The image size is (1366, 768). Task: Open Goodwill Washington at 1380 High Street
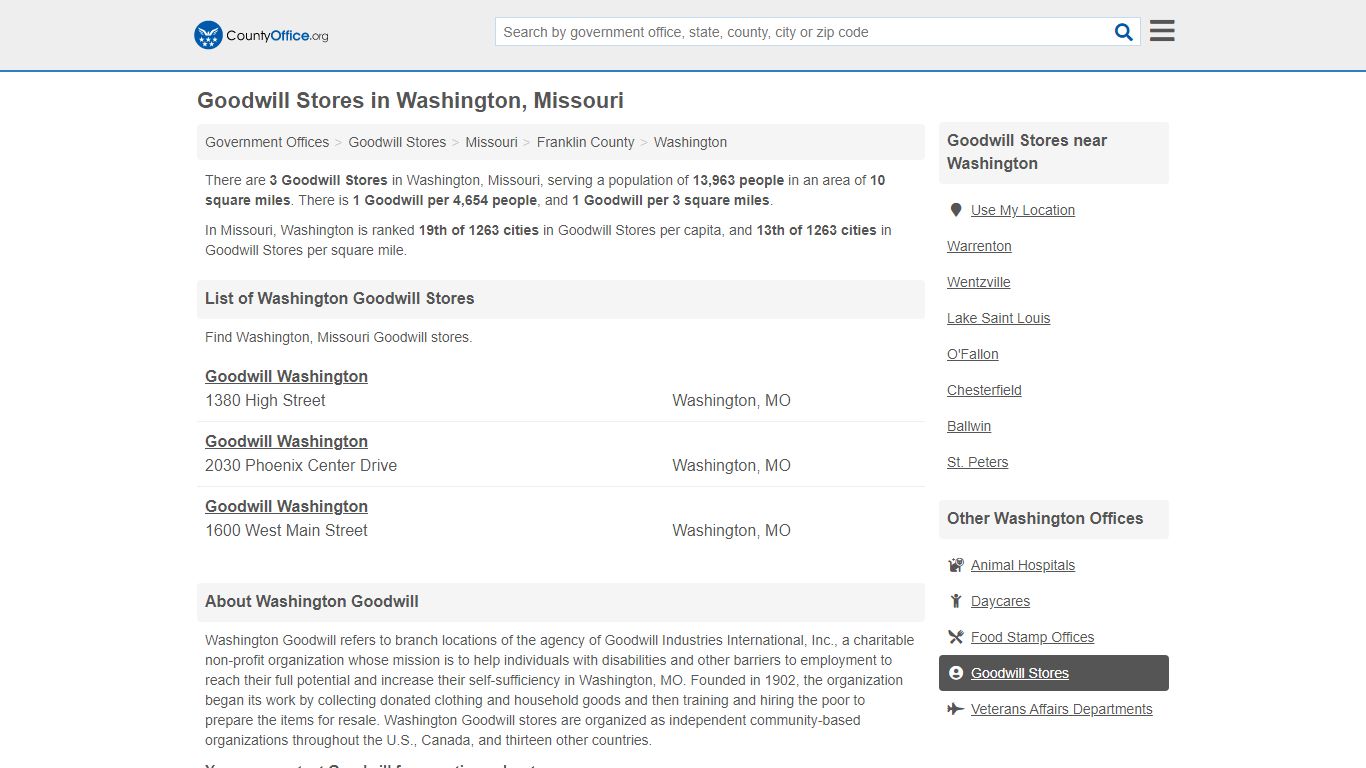pyautogui.click(x=286, y=376)
